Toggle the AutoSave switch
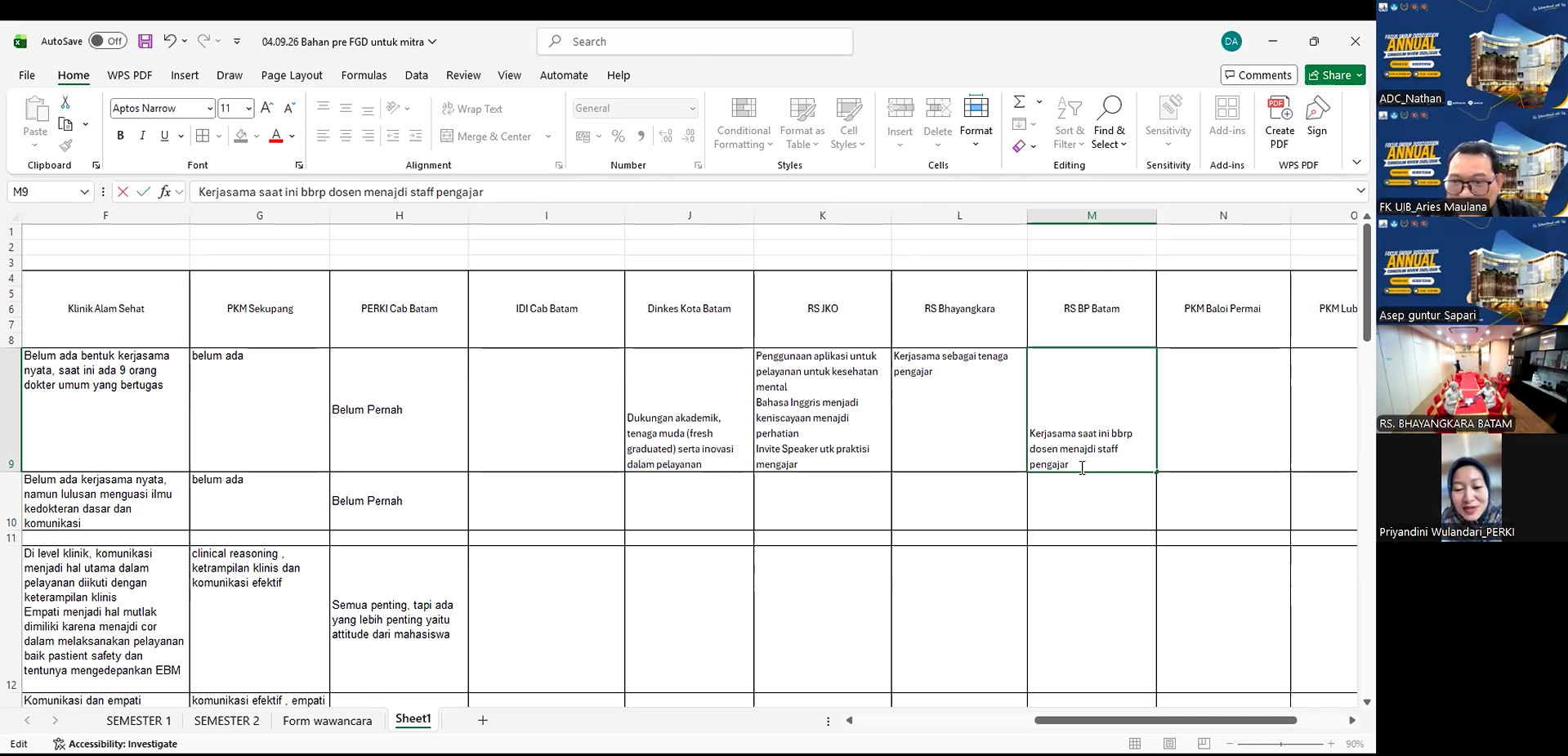Screen dimensions: 1568x756 [x=108, y=41]
